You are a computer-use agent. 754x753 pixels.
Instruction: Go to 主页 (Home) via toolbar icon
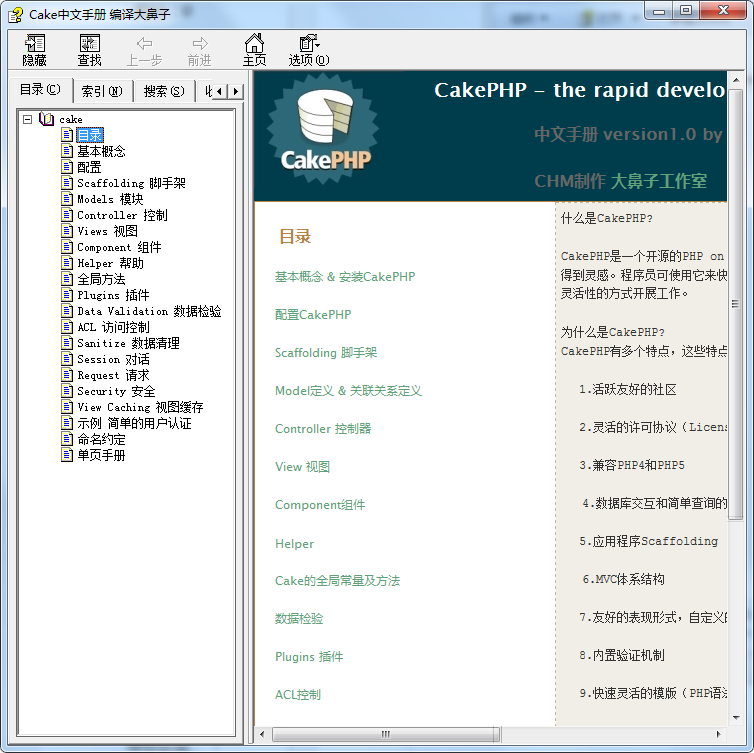coord(255,44)
